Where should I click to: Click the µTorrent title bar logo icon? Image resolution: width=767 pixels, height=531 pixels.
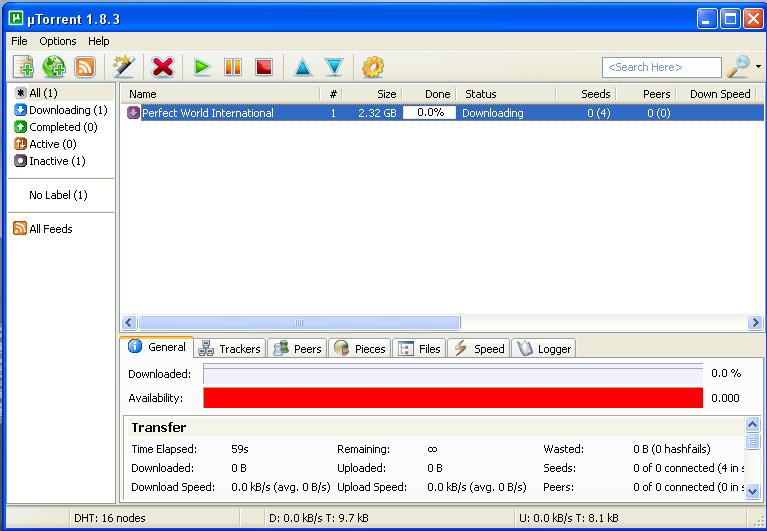(x=16, y=19)
